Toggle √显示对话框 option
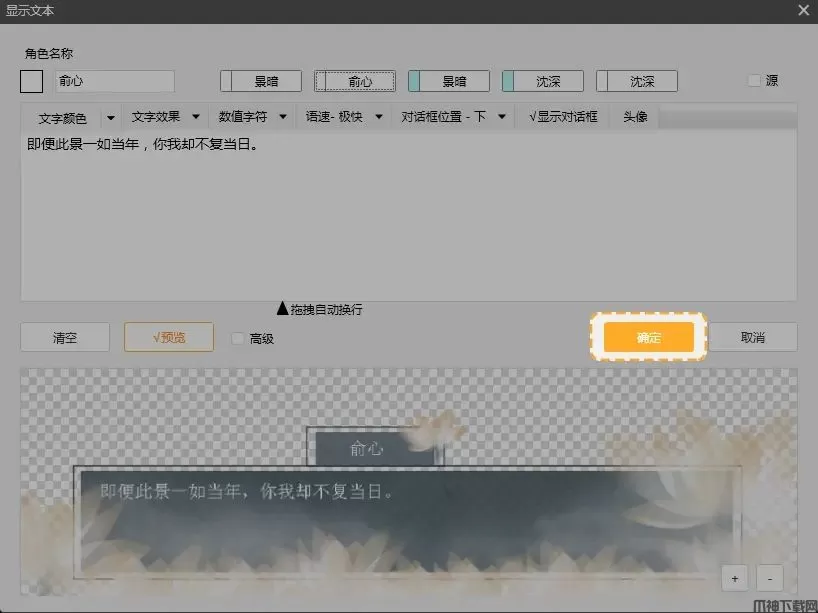This screenshot has width=818, height=613. coord(563,117)
